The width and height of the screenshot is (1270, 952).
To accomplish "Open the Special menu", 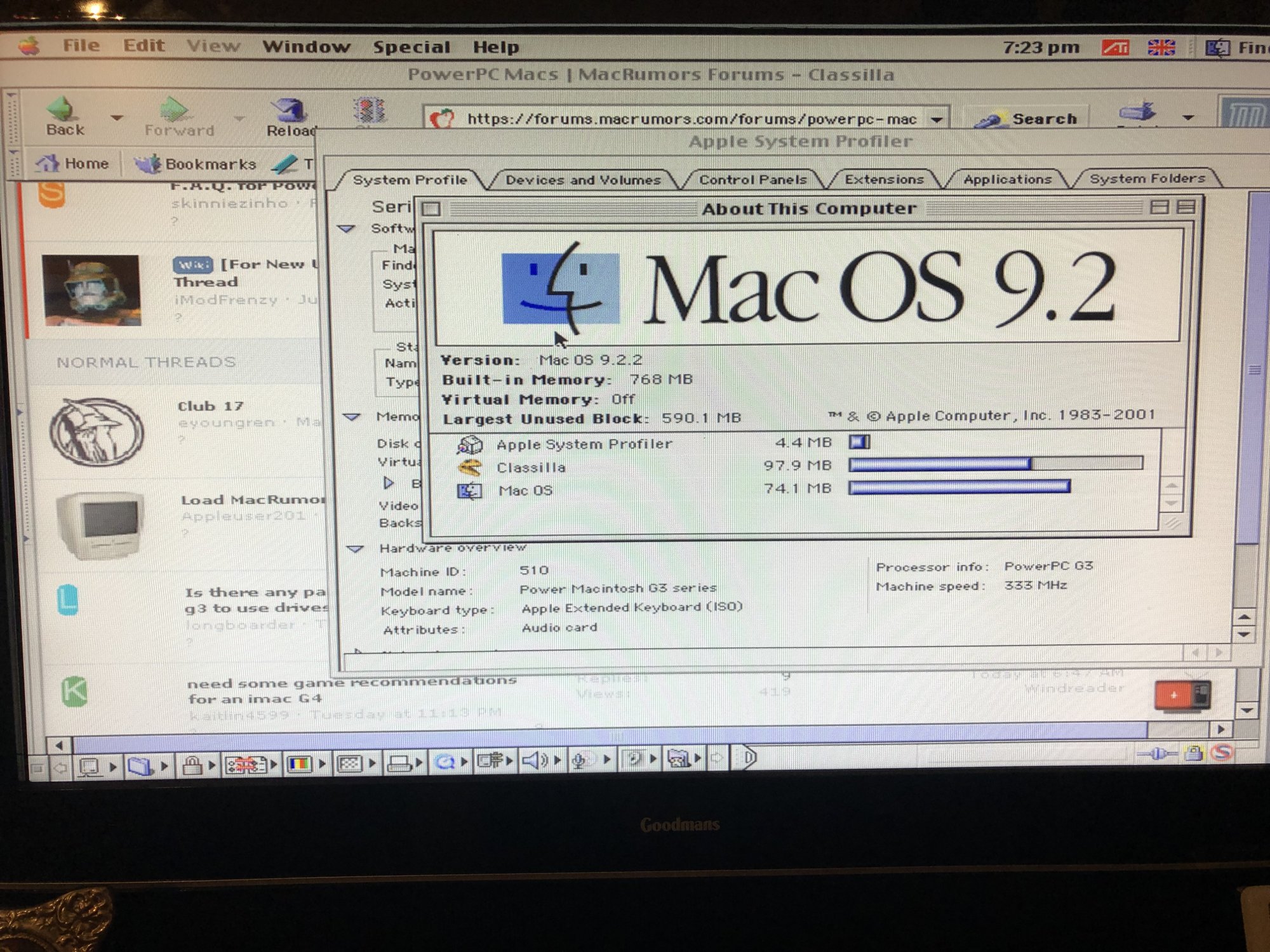I will tap(411, 47).
